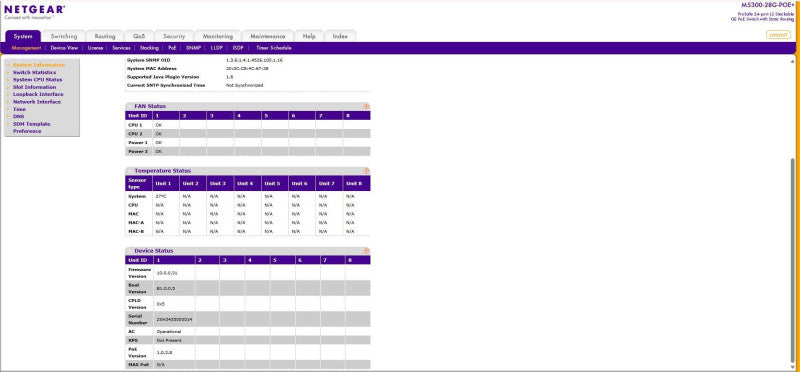The image size is (800, 372).
Task: Click the Sensor type column header
Action: pyautogui.click(x=139, y=183)
